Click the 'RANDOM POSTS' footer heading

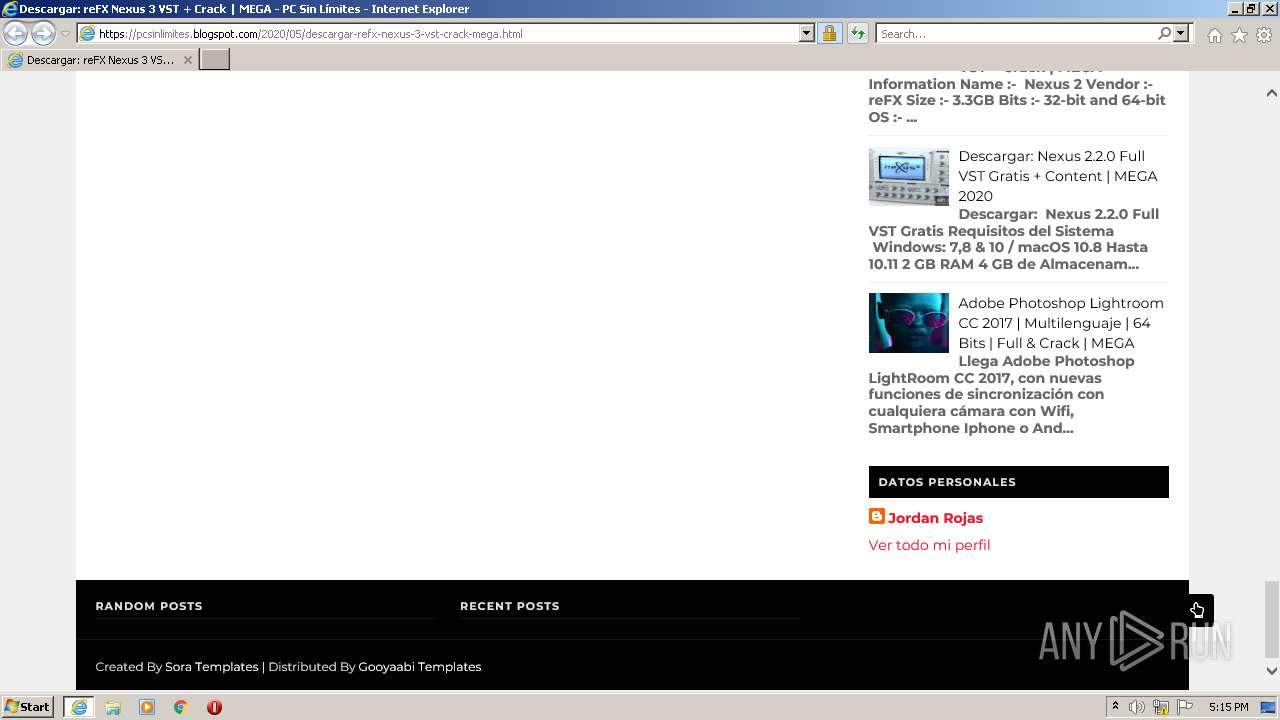(149, 606)
